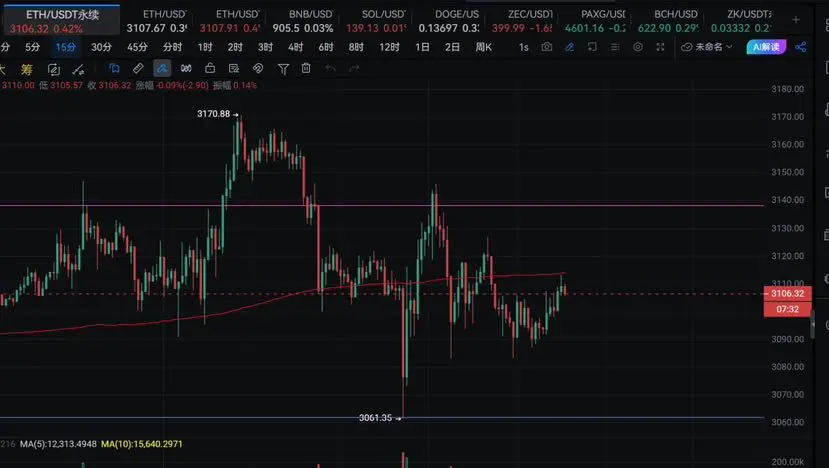Click the redo arrow
The width and height of the screenshot is (829, 468).
click(354, 68)
